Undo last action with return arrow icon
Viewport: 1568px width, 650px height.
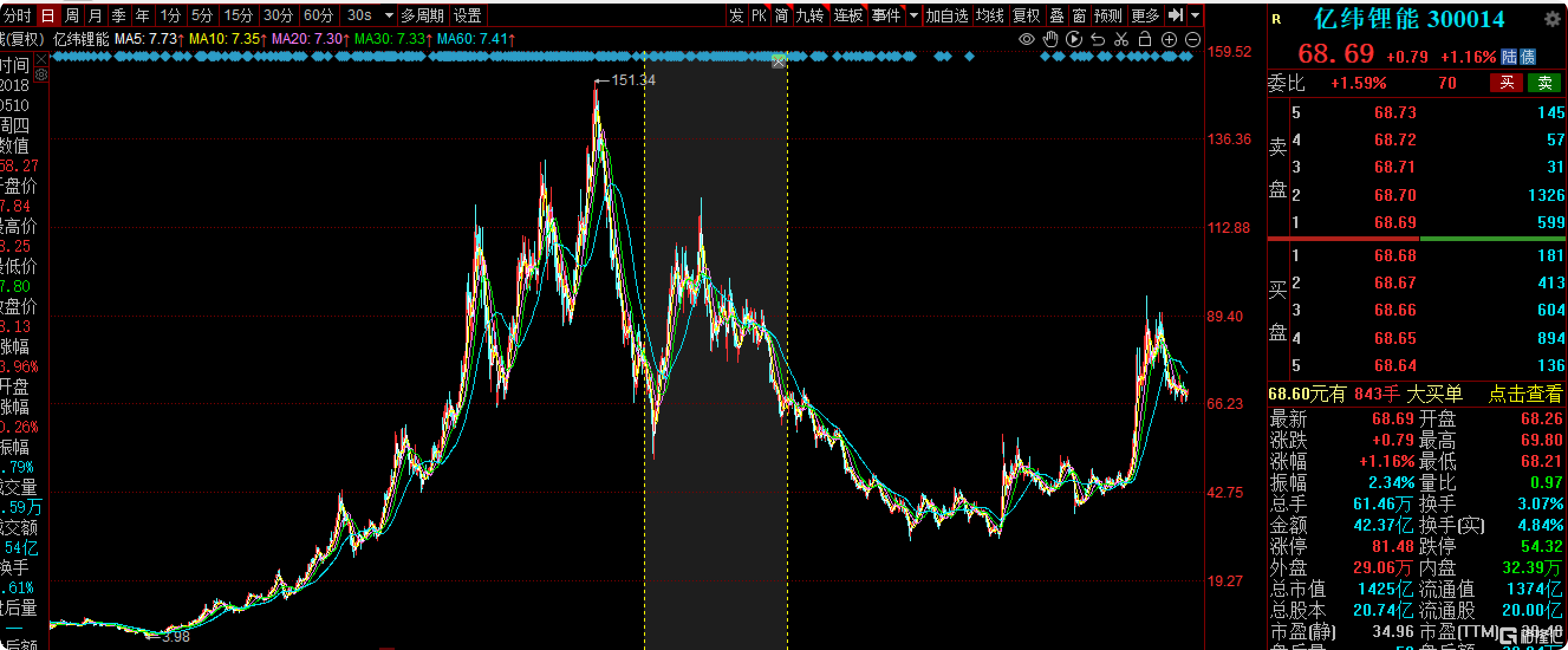[1098, 40]
